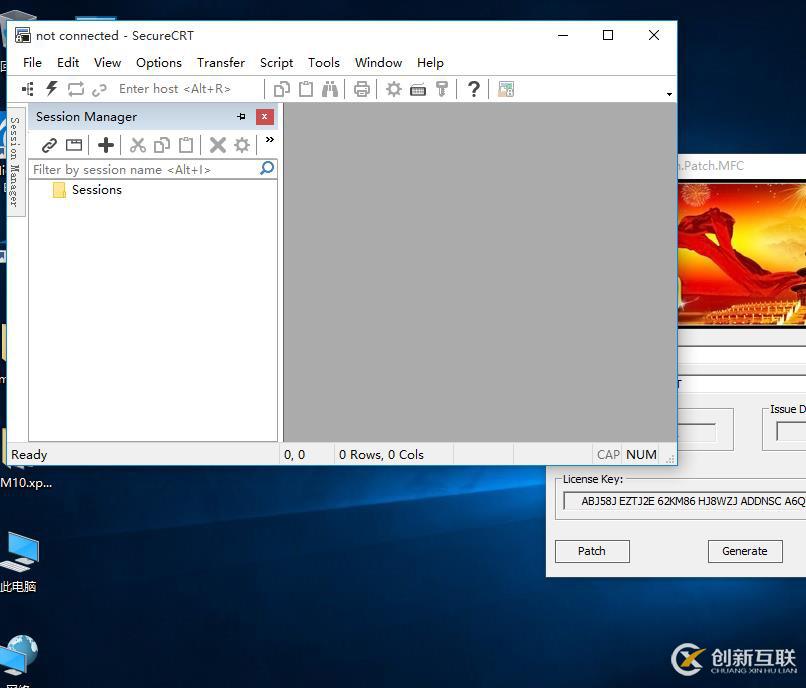
Task: Click the Quick Connect lightning bolt icon
Action: (x=51, y=89)
